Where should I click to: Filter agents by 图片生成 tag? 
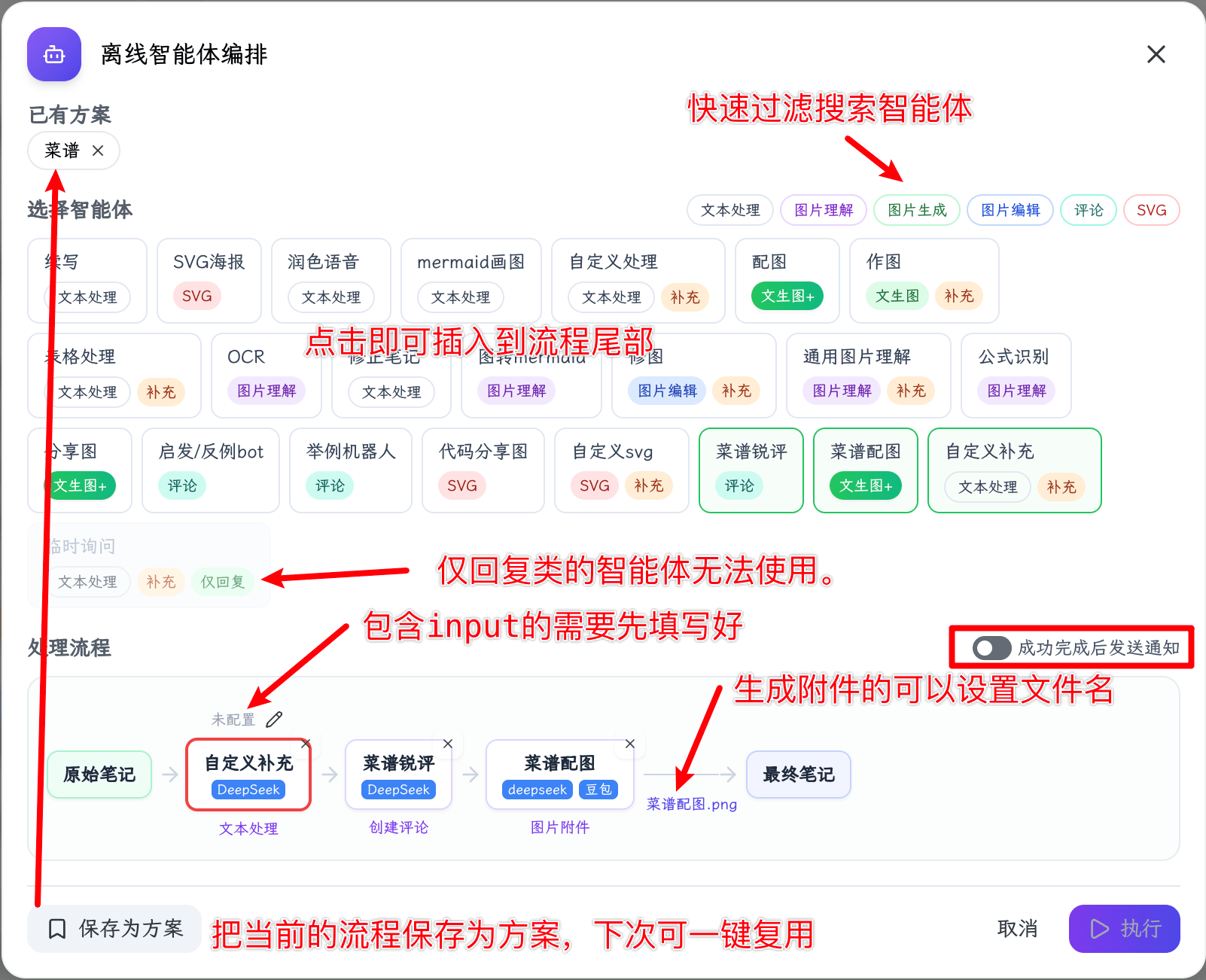(x=917, y=210)
